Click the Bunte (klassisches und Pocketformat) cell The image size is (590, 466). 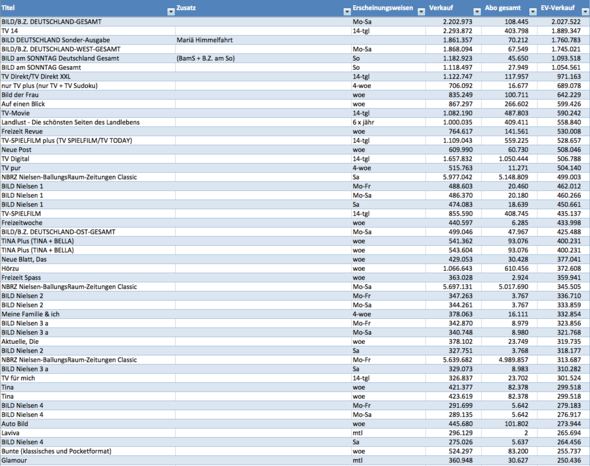tap(88, 451)
